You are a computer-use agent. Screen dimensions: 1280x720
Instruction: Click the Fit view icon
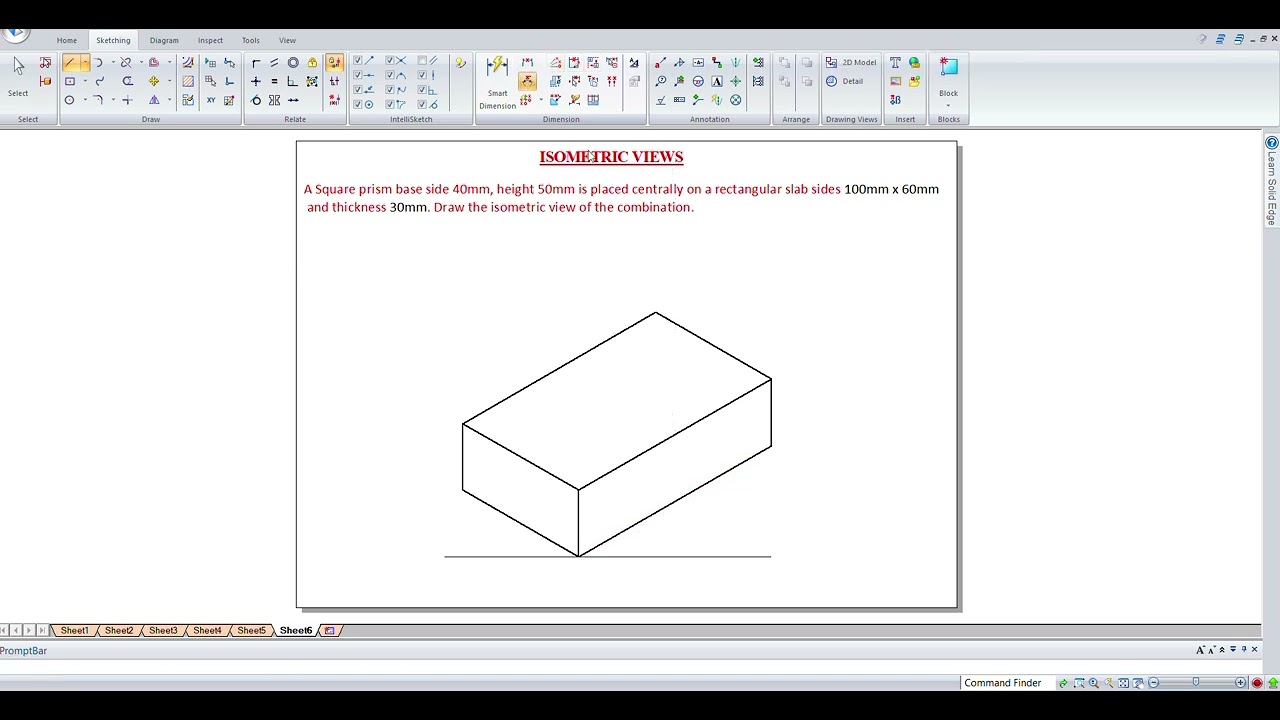click(1123, 683)
